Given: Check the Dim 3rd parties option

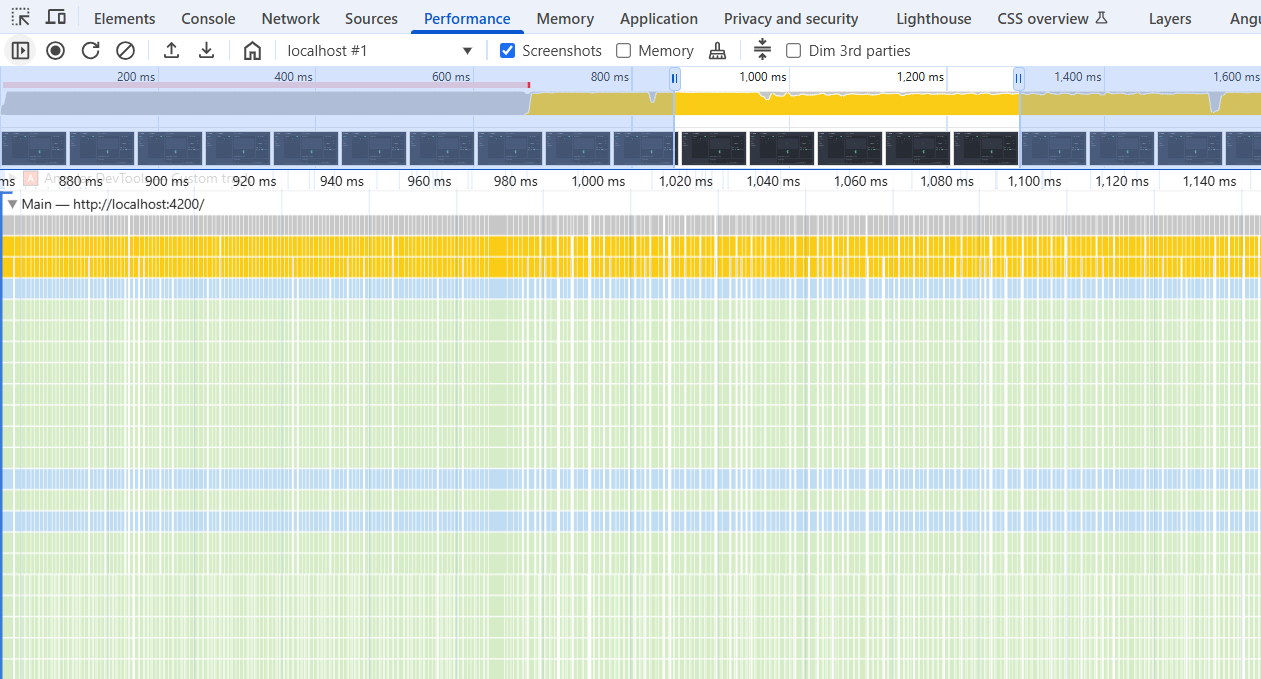Looking at the screenshot, I should 794,50.
